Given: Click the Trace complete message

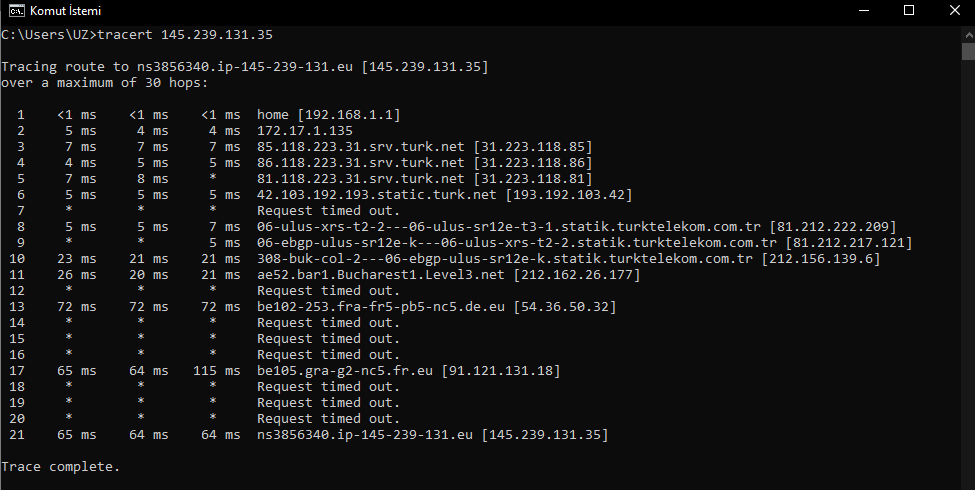Looking at the screenshot, I should click(x=60, y=467).
